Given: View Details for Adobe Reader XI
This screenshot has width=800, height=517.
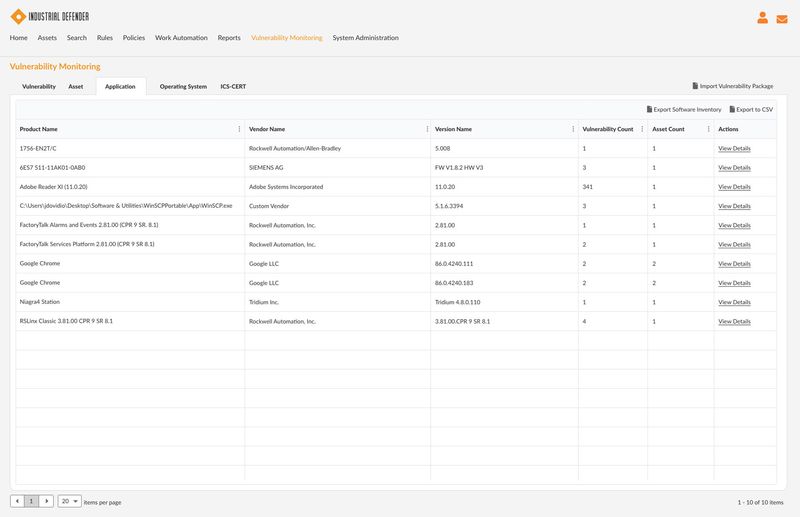Looking at the screenshot, I should coord(734,187).
